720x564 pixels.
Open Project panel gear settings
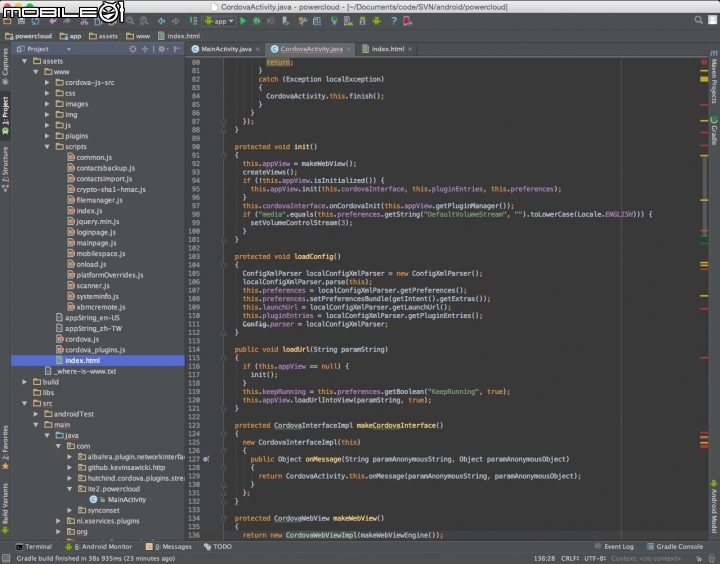pyautogui.click(x=162, y=49)
